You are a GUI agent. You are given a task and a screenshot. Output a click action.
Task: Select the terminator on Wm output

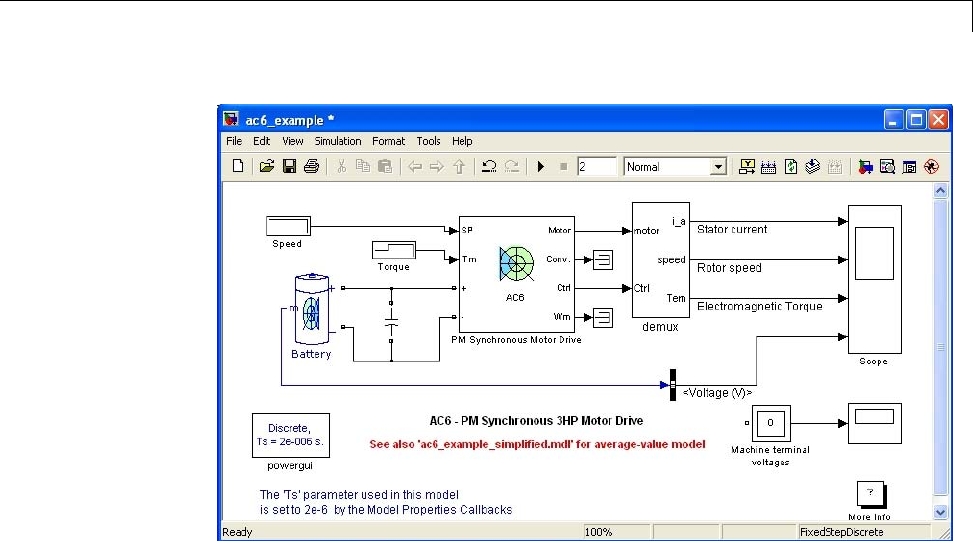(603, 318)
